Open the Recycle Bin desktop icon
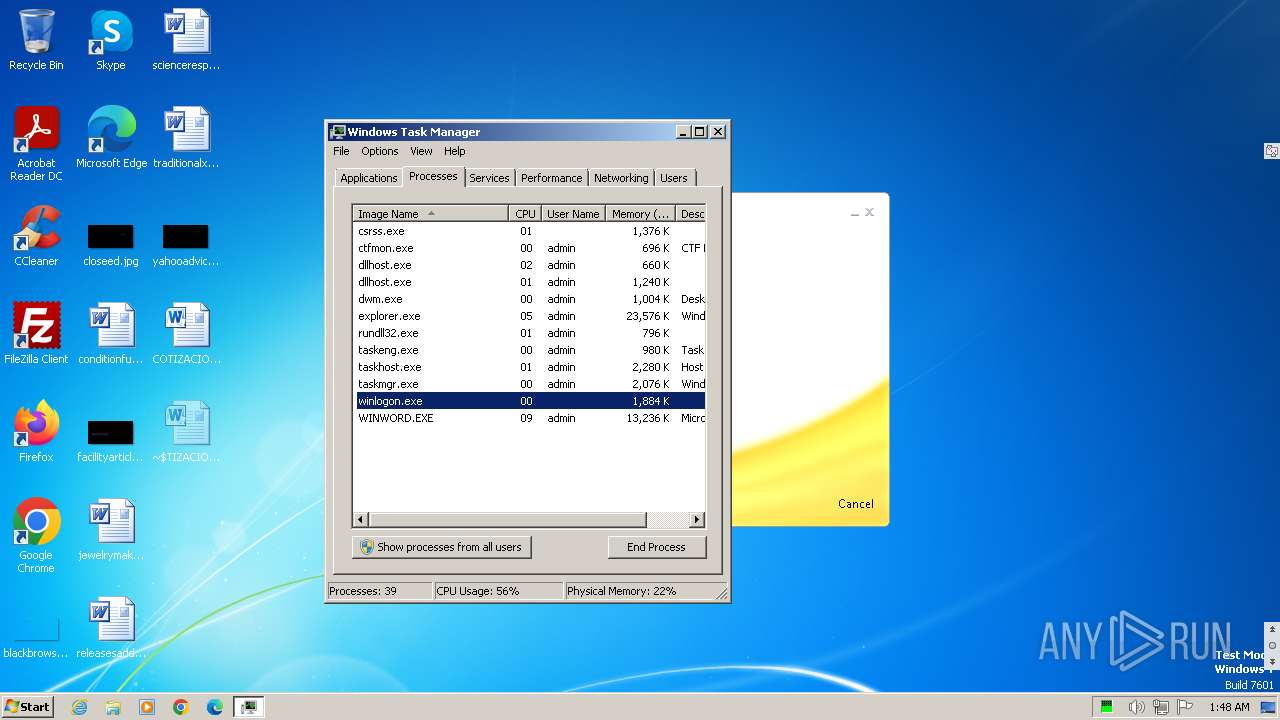 [36, 40]
